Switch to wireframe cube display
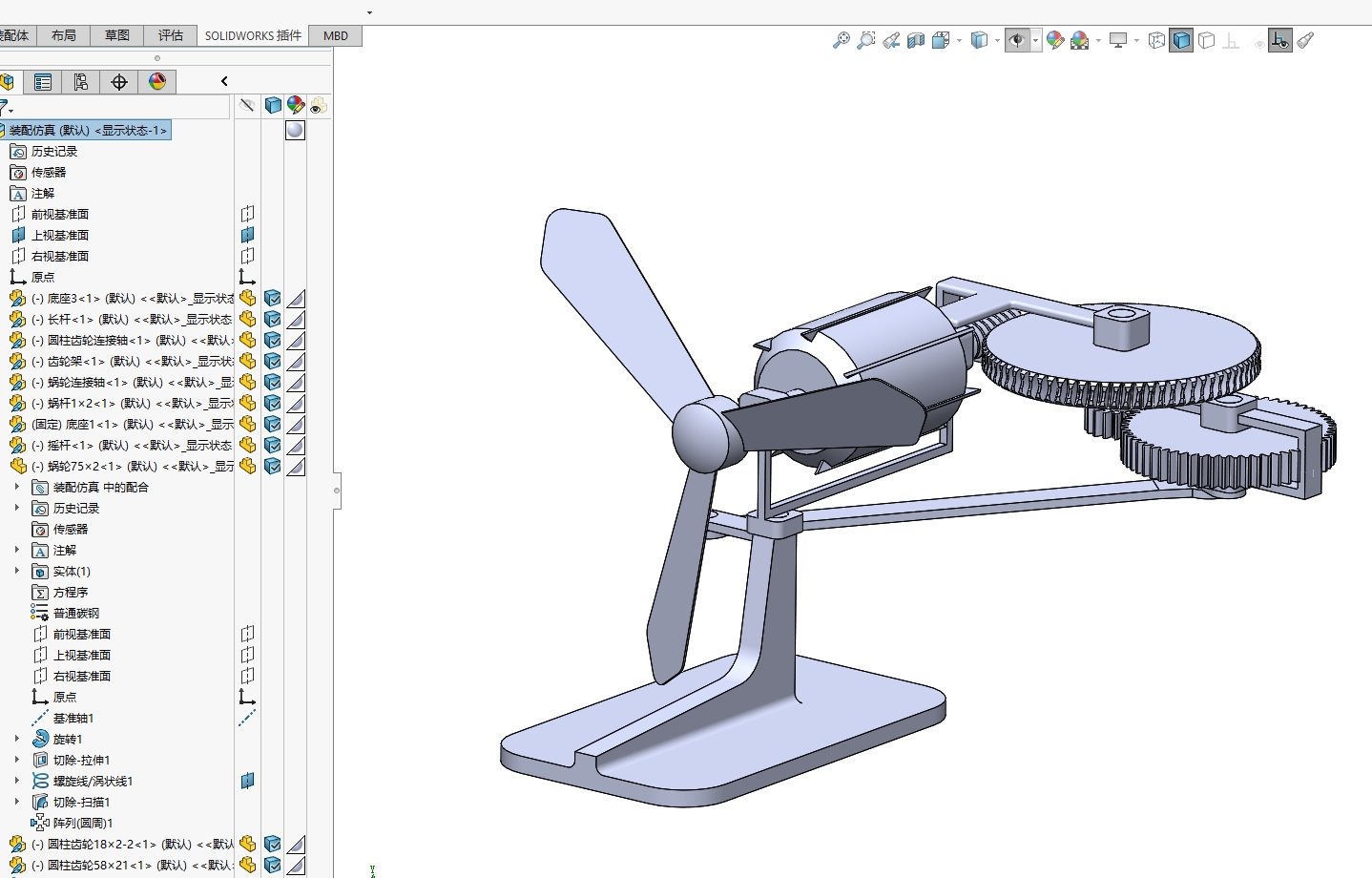 [x=1156, y=40]
